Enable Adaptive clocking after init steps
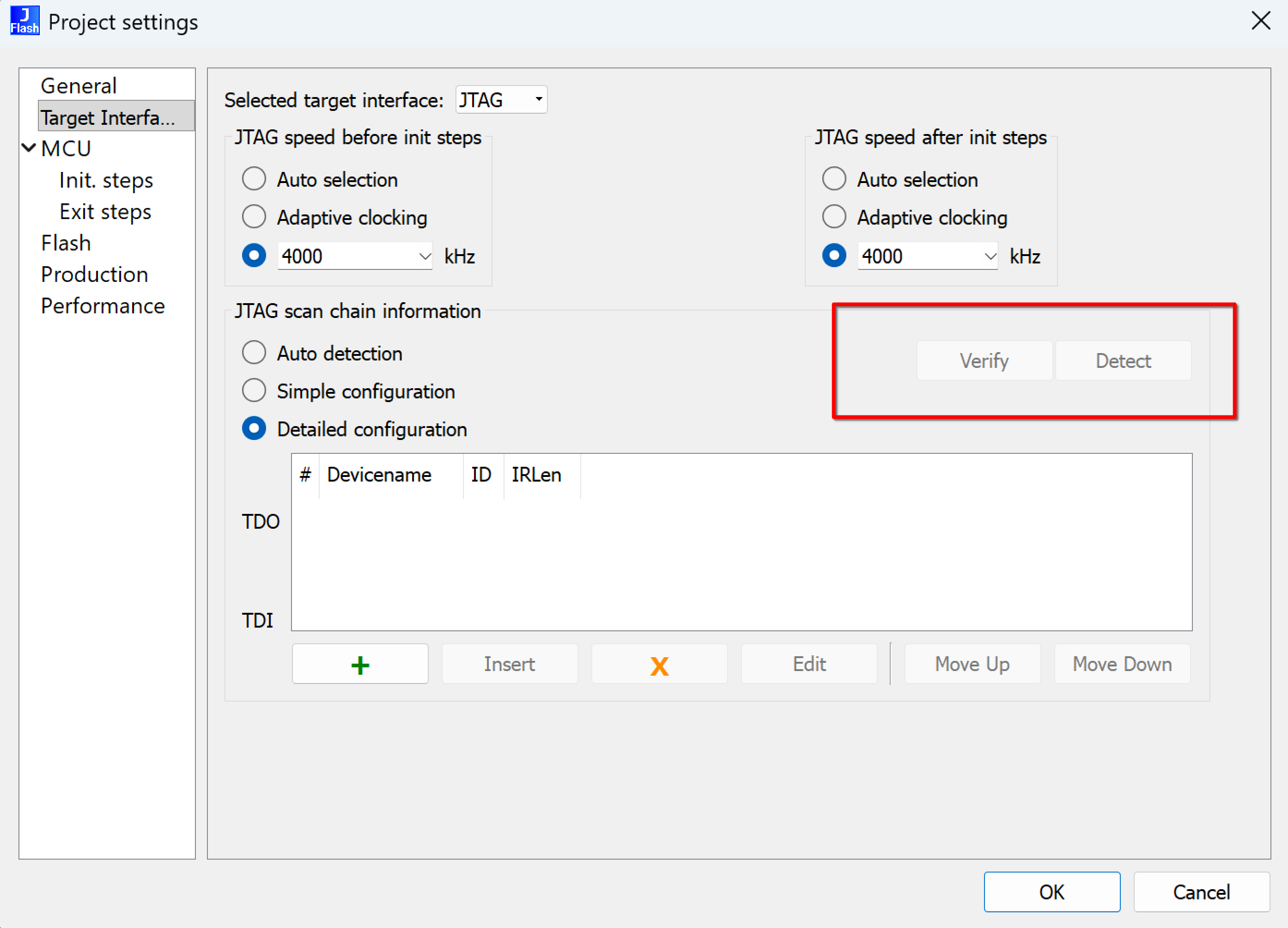The width and height of the screenshot is (1288, 928). pyautogui.click(x=834, y=217)
